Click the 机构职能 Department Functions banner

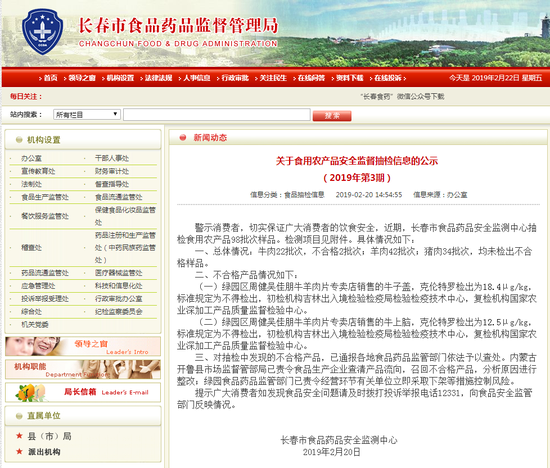click(83, 369)
